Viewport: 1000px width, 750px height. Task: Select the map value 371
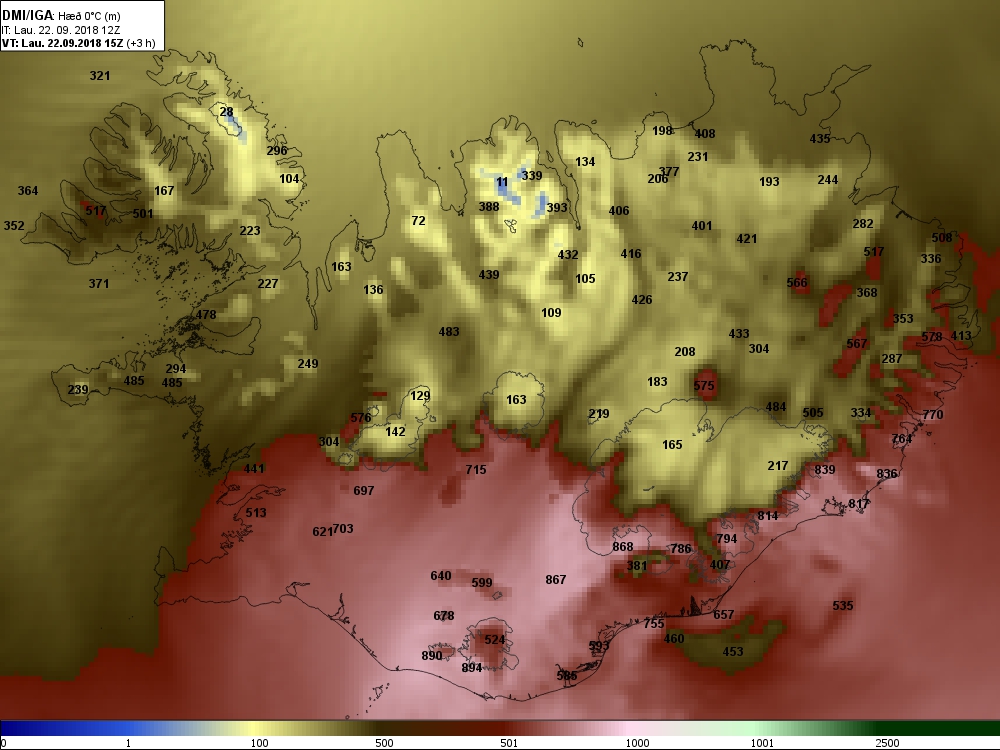(x=99, y=284)
